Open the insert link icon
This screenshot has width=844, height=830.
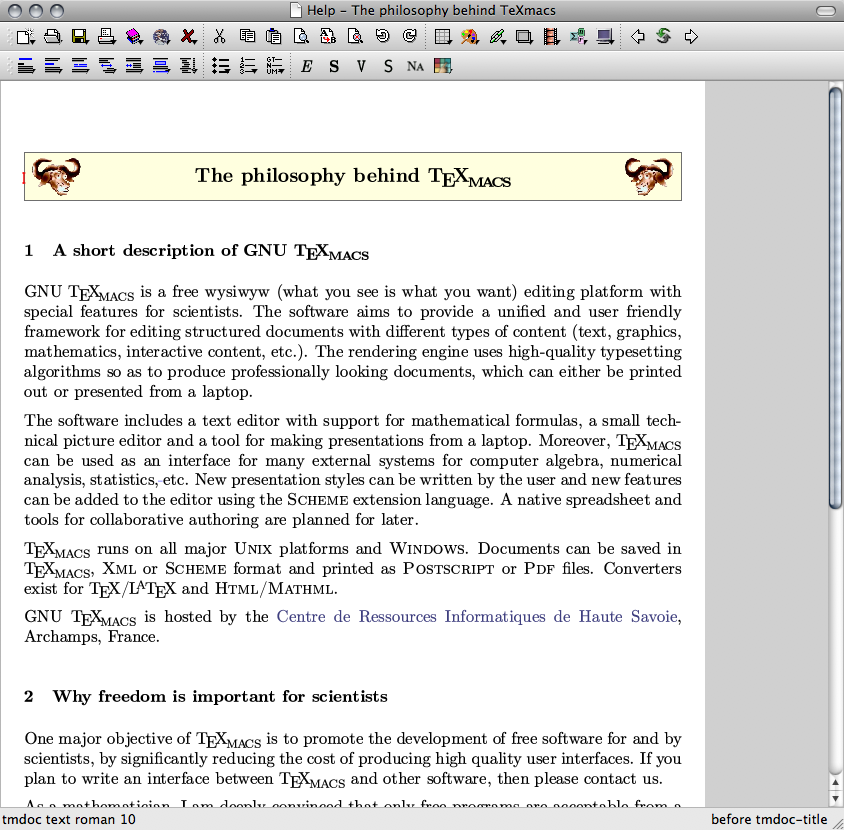(x=497, y=37)
